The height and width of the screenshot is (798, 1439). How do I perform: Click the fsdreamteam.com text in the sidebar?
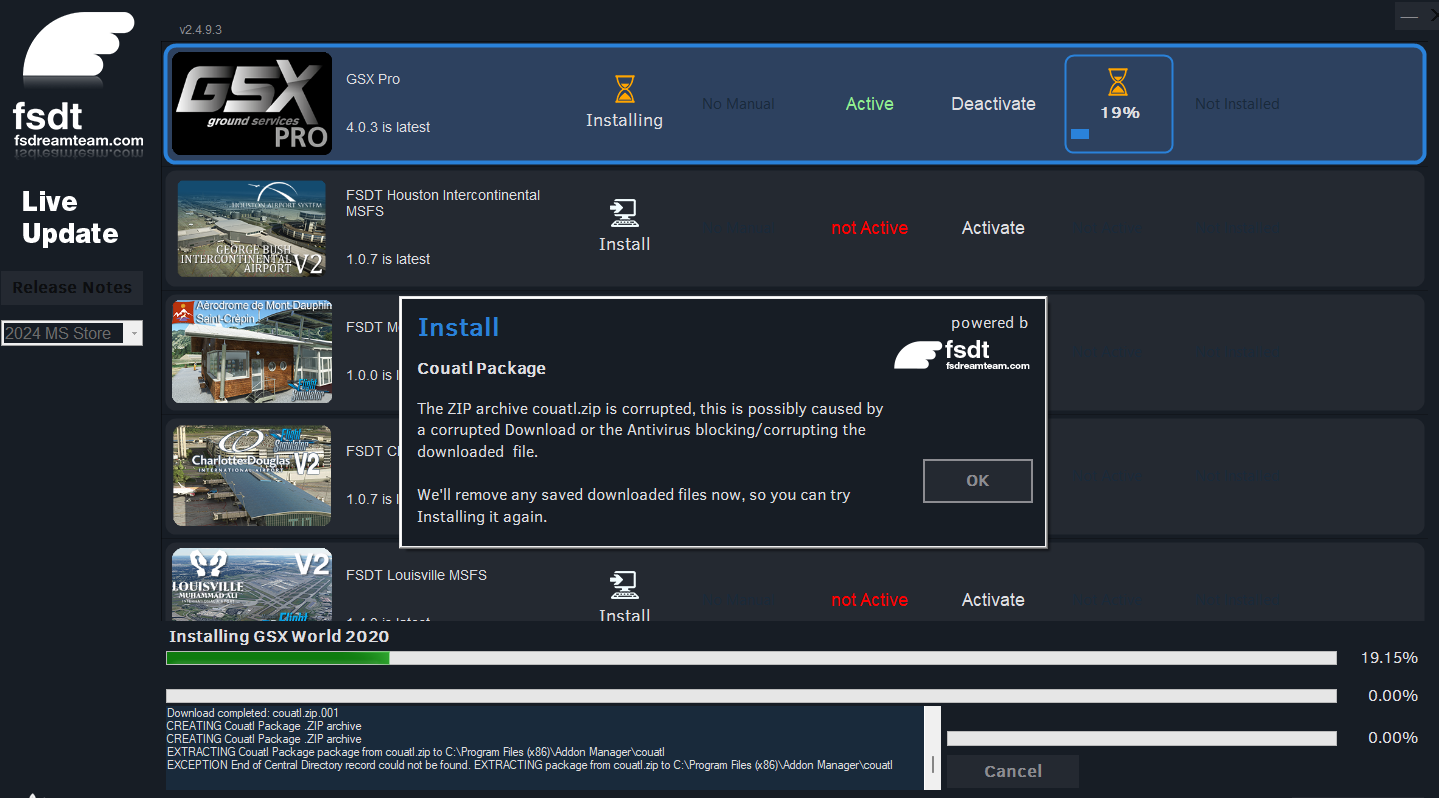coord(79,141)
